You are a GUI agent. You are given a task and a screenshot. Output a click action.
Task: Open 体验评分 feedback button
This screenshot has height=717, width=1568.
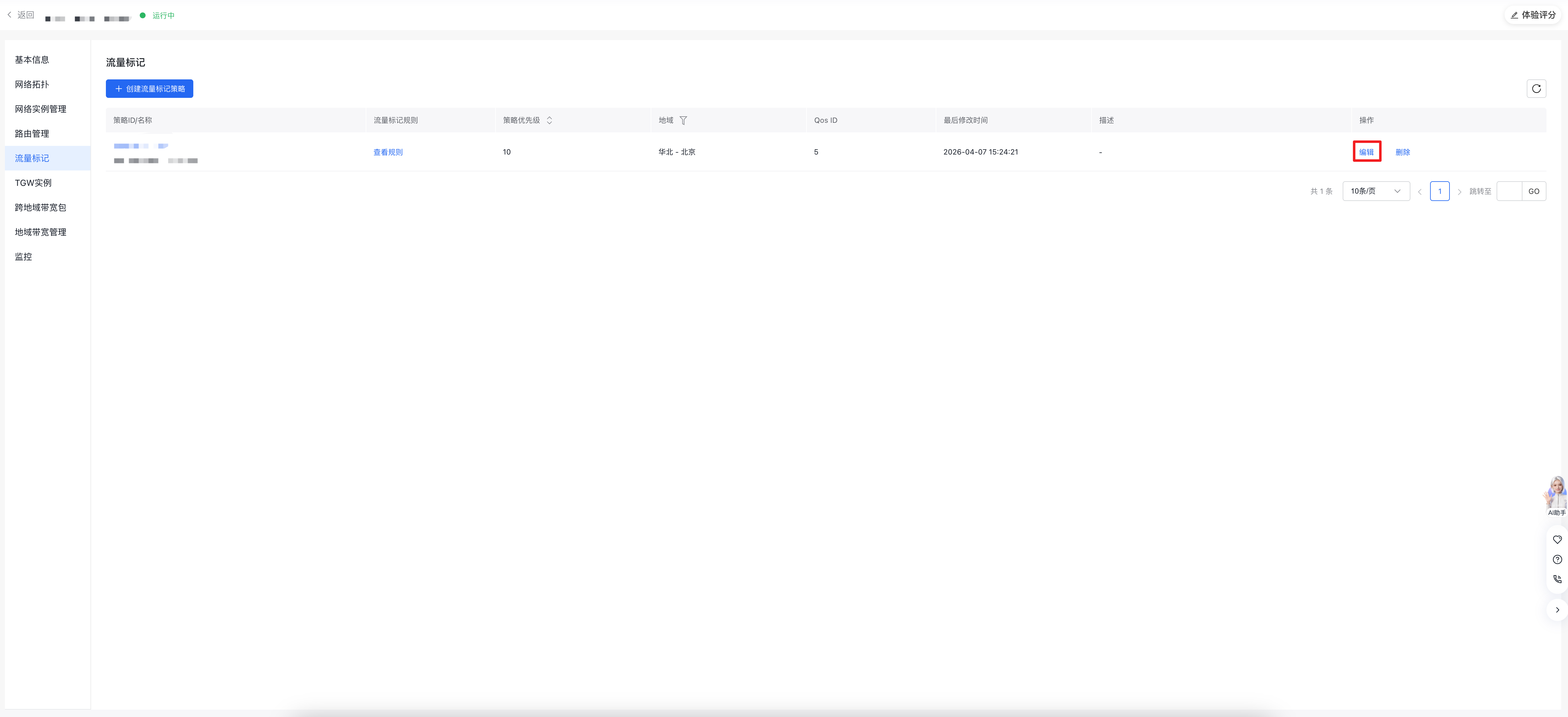click(1532, 15)
